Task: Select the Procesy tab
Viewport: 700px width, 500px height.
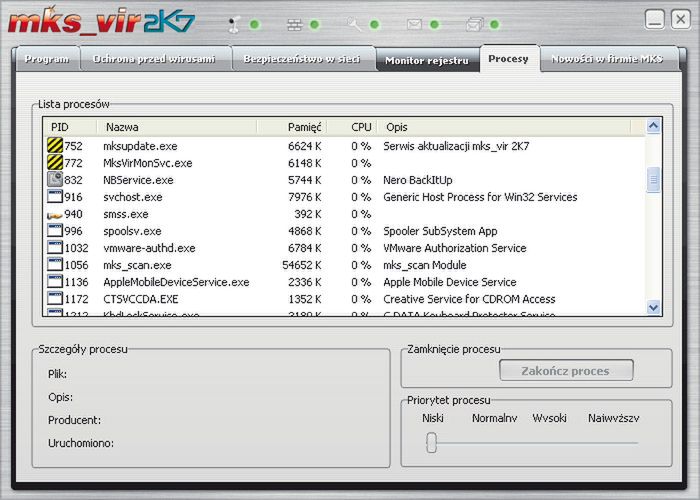Action: pos(508,58)
